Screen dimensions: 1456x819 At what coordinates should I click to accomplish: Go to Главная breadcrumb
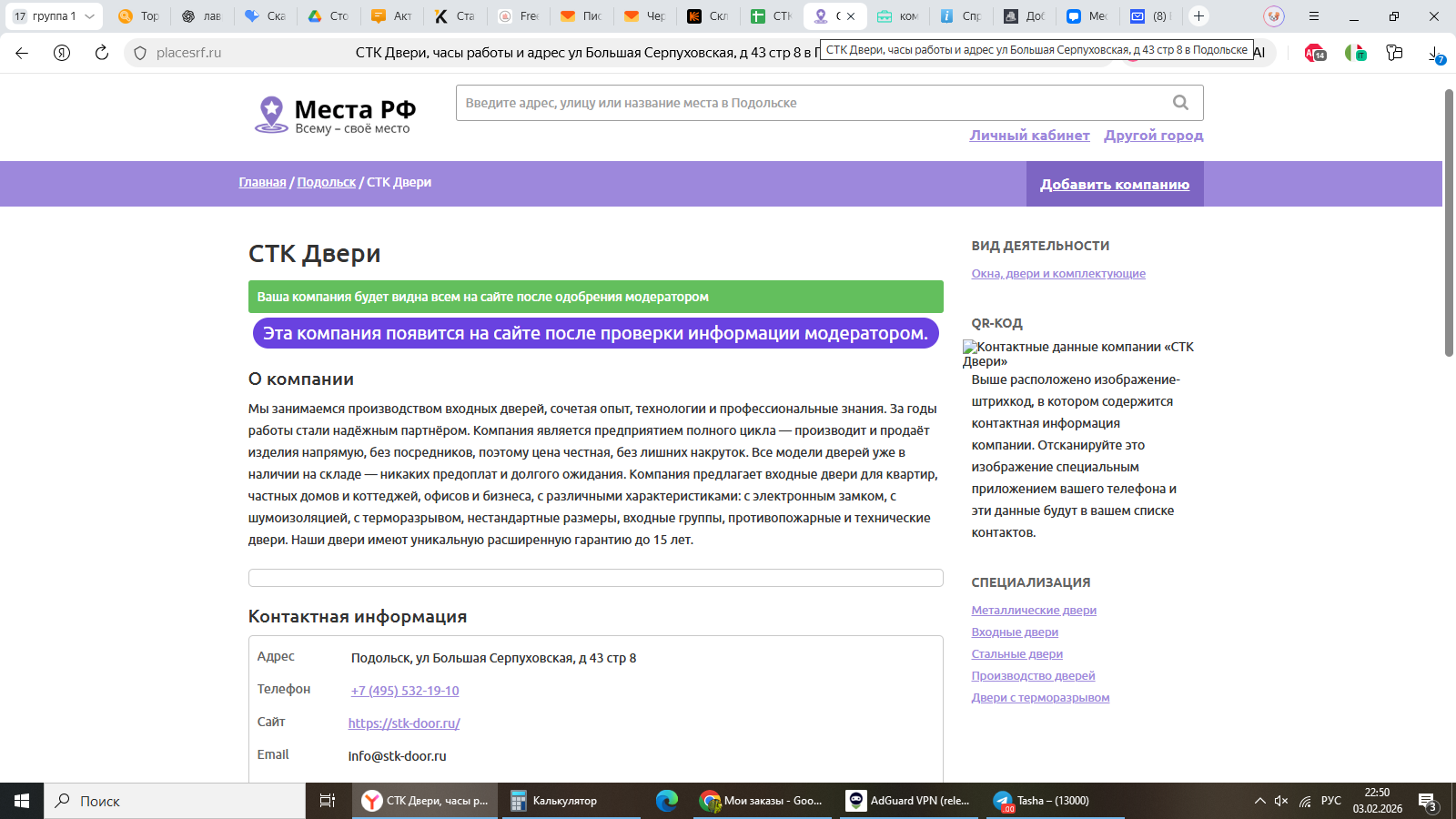pos(262,182)
